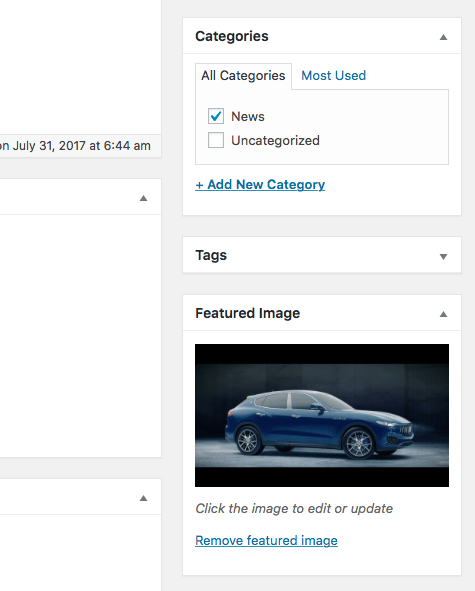
Task: Check the Uncategorized category checkbox
Action: pyautogui.click(x=216, y=140)
